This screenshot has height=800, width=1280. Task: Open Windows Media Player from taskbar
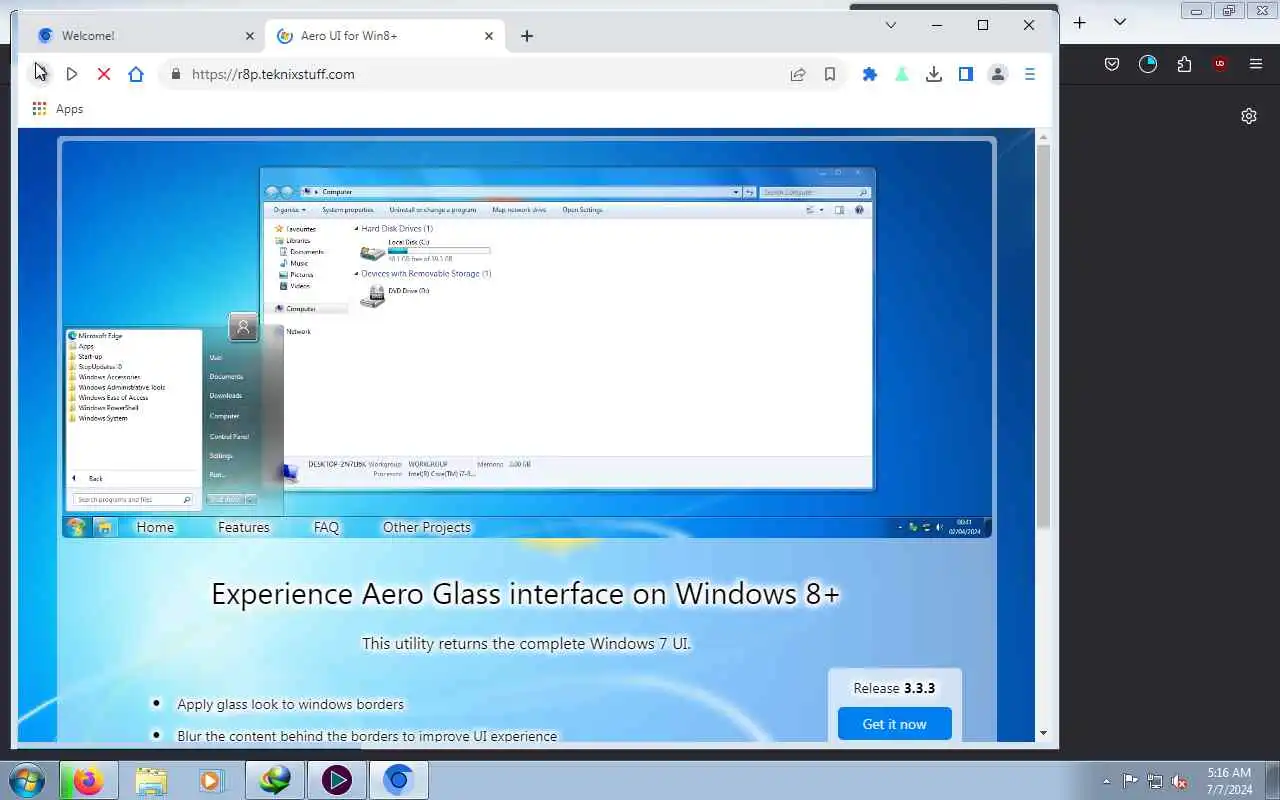[x=211, y=780]
